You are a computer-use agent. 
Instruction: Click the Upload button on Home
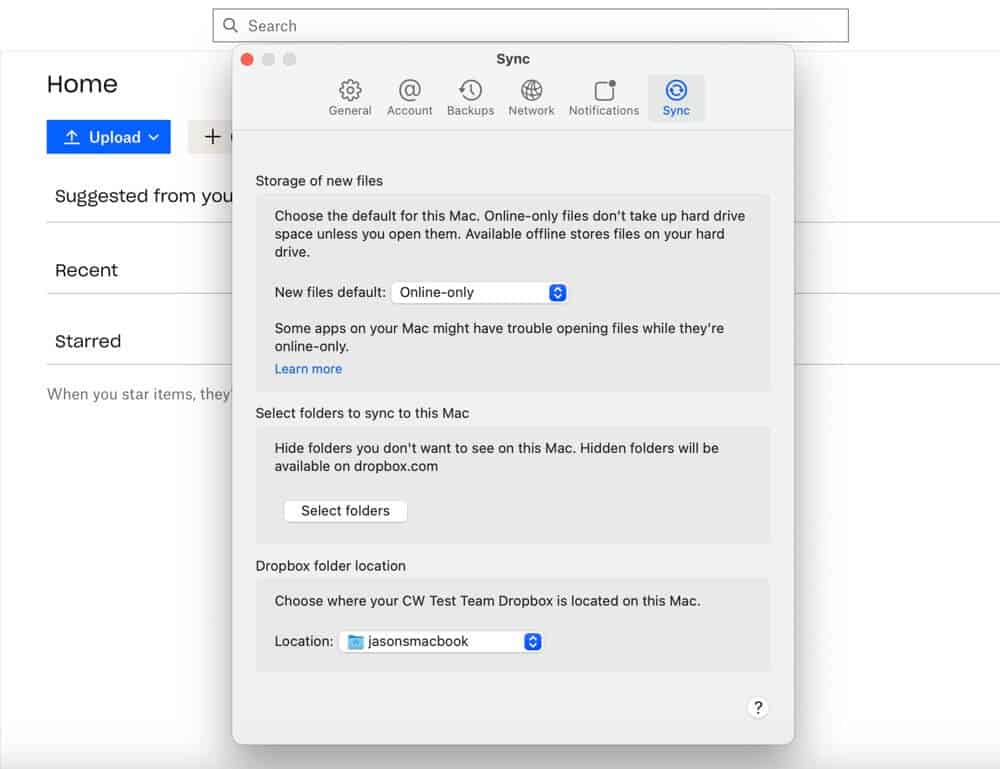tap(108, 137)
